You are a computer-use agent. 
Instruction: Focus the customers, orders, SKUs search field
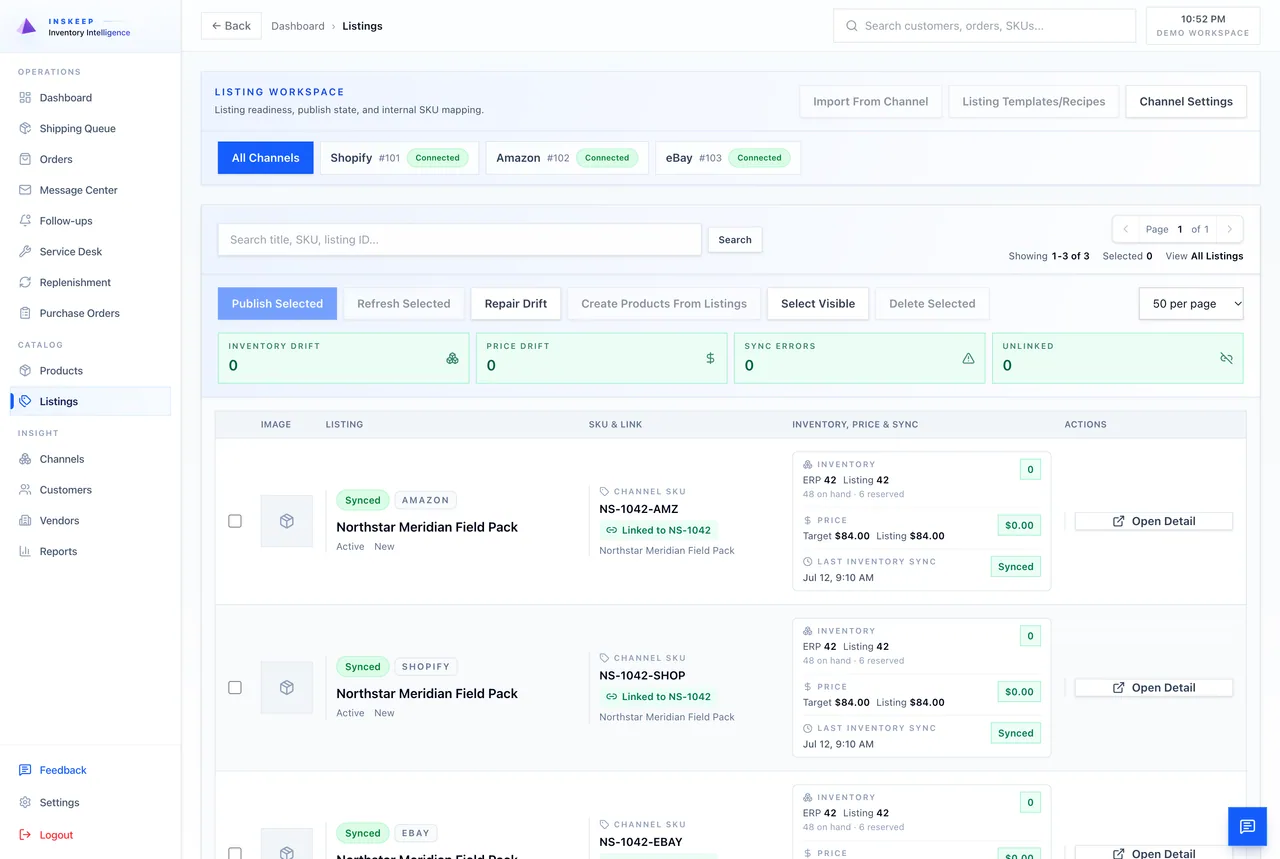[984, 26]
